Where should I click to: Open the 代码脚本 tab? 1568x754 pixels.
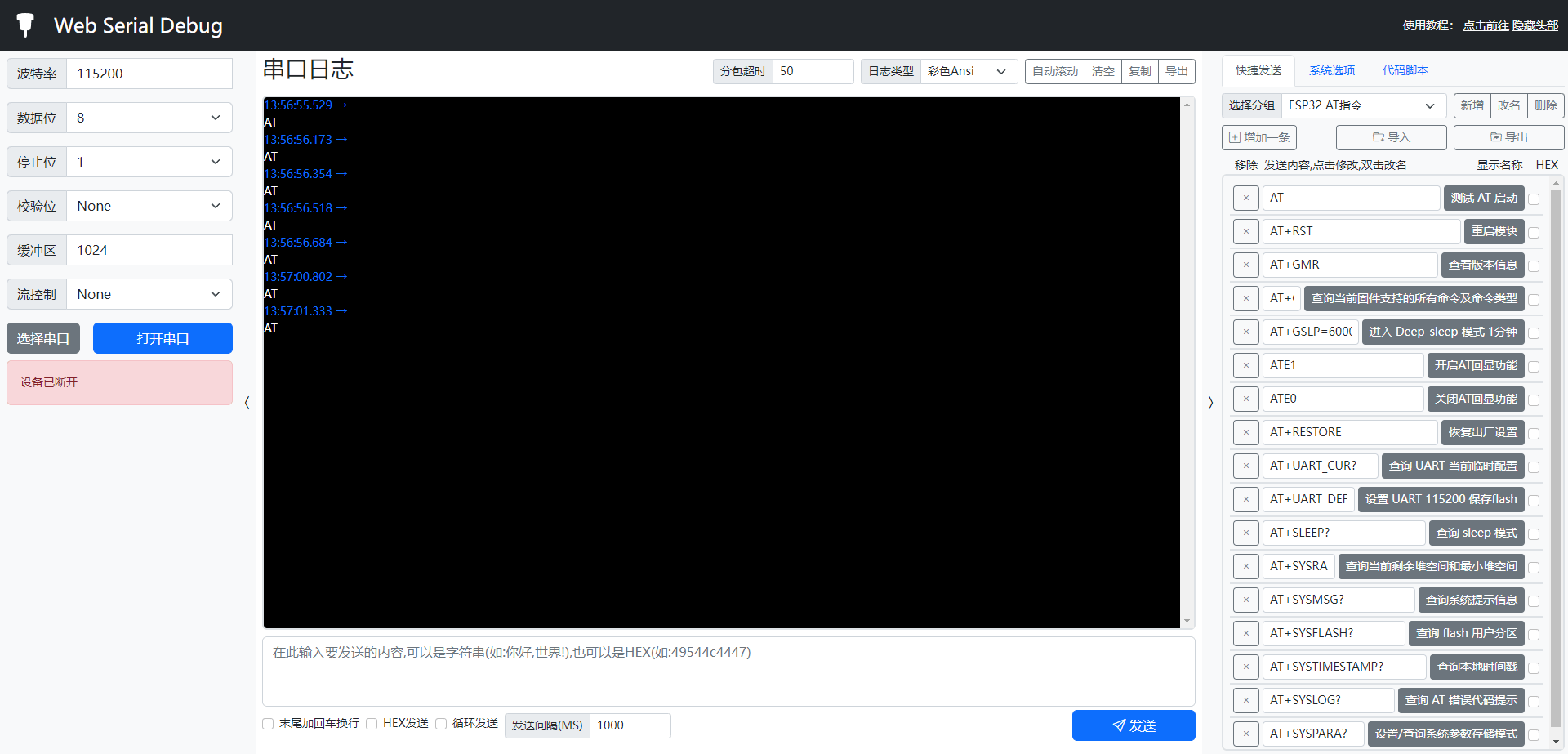(x=1405, y=71)
